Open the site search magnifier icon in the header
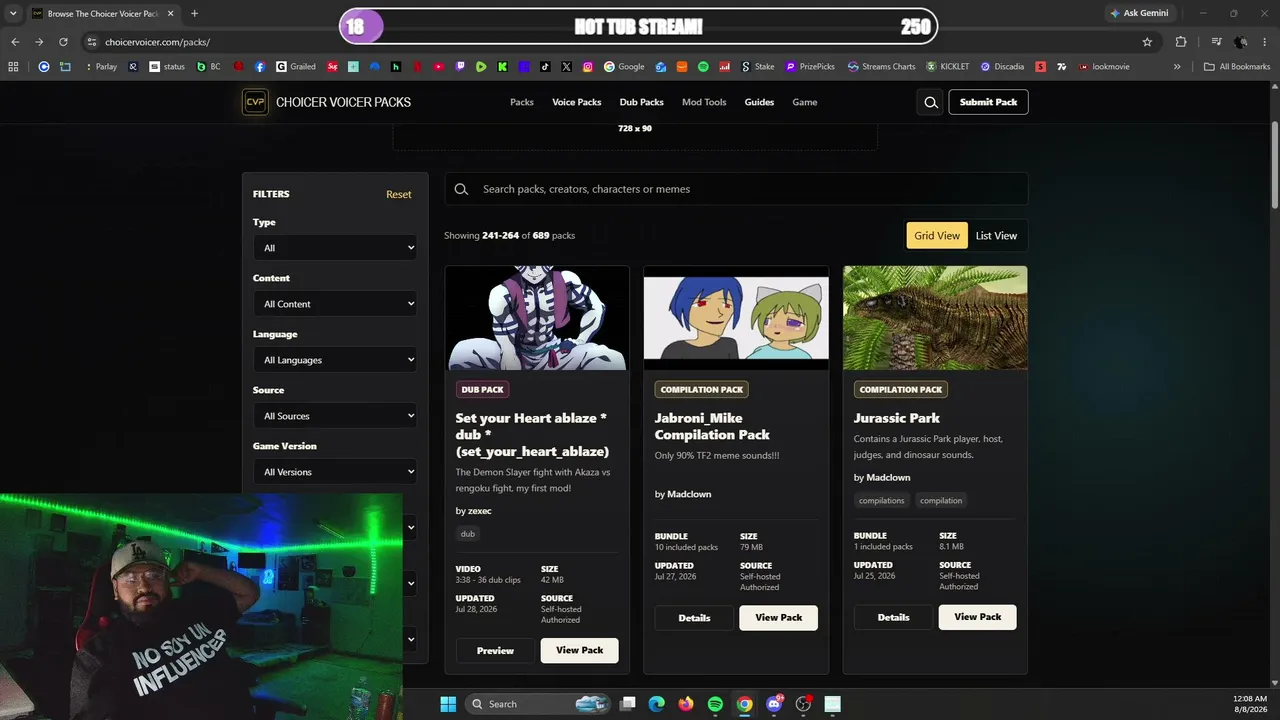 [931, 102]
